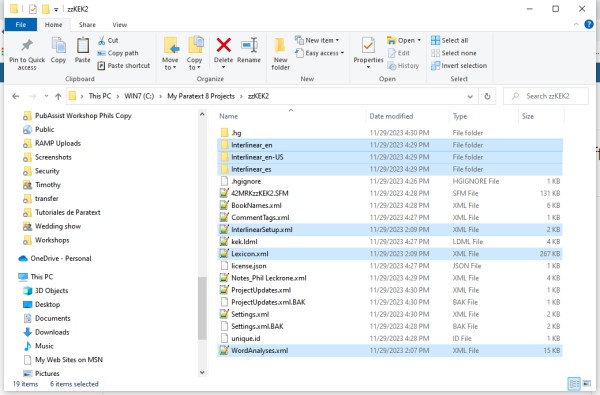
Task: Open the Copy to menu
Action: point(194,54)
